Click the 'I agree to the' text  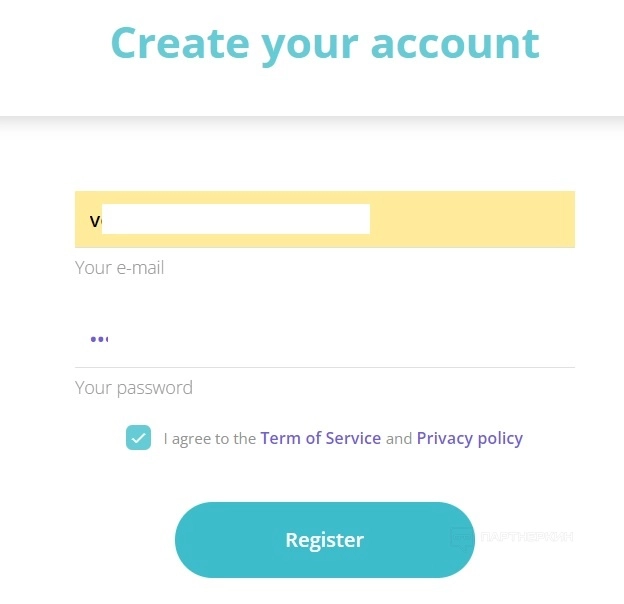click(209, 438)
